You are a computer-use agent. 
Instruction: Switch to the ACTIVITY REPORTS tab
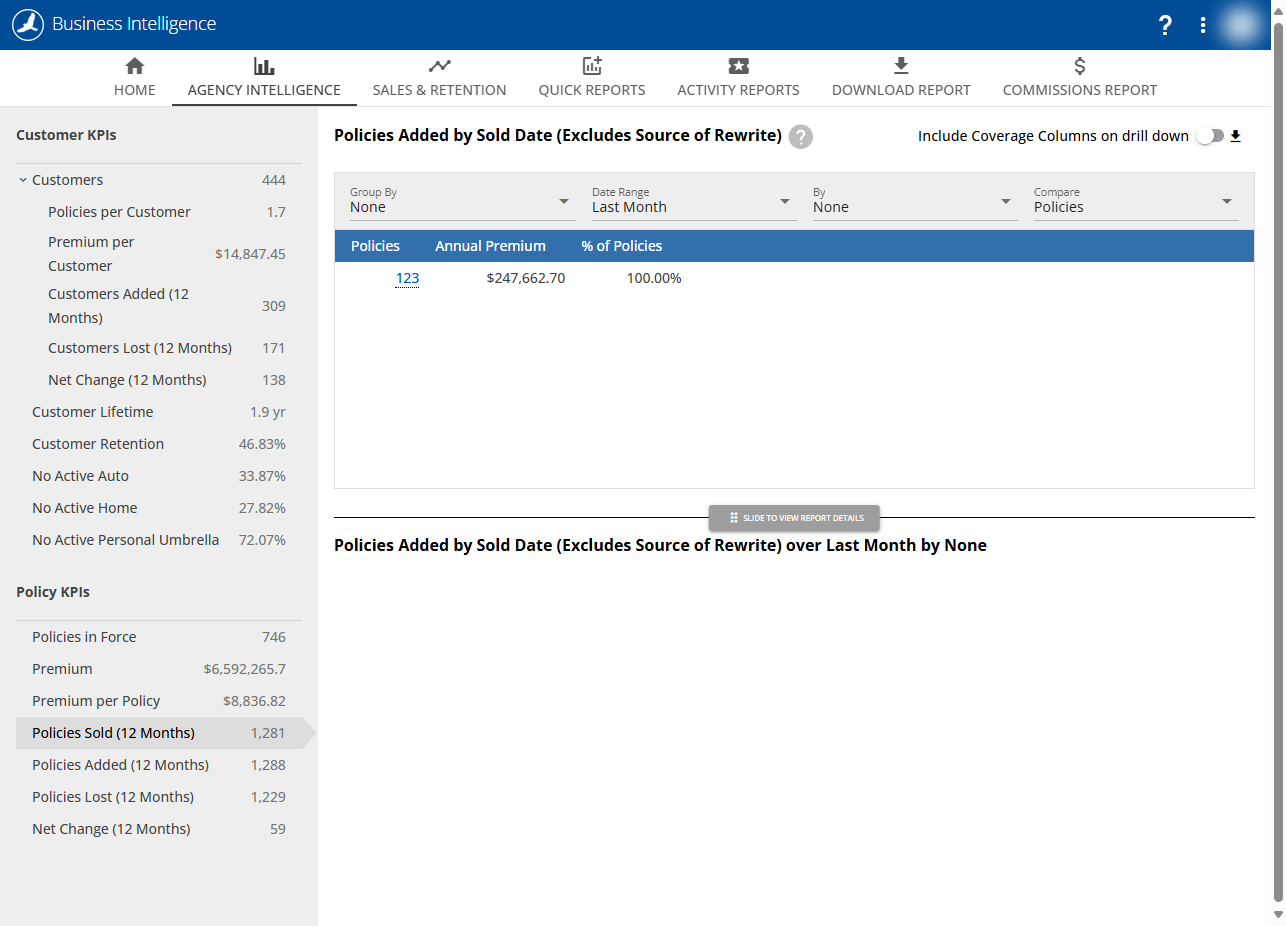(x=738, y=78)
